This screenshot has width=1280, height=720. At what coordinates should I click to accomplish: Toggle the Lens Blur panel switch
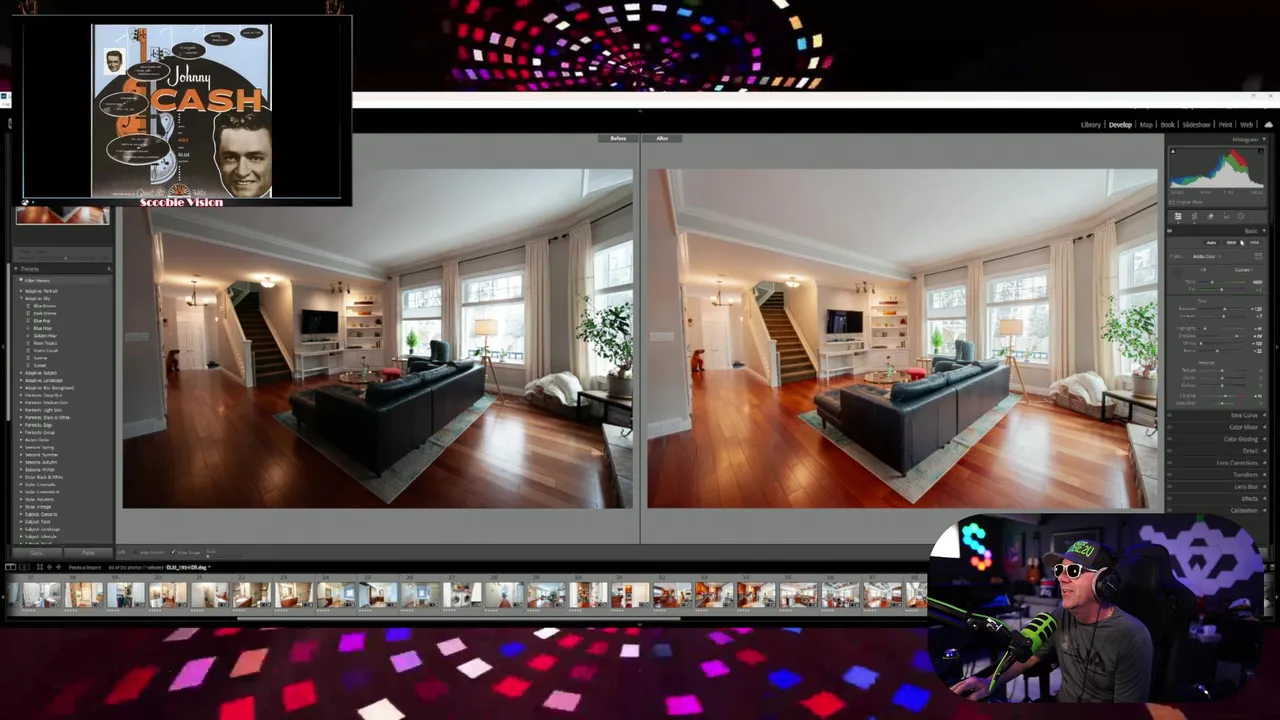pyautogui.click(x=1169, y=487)
